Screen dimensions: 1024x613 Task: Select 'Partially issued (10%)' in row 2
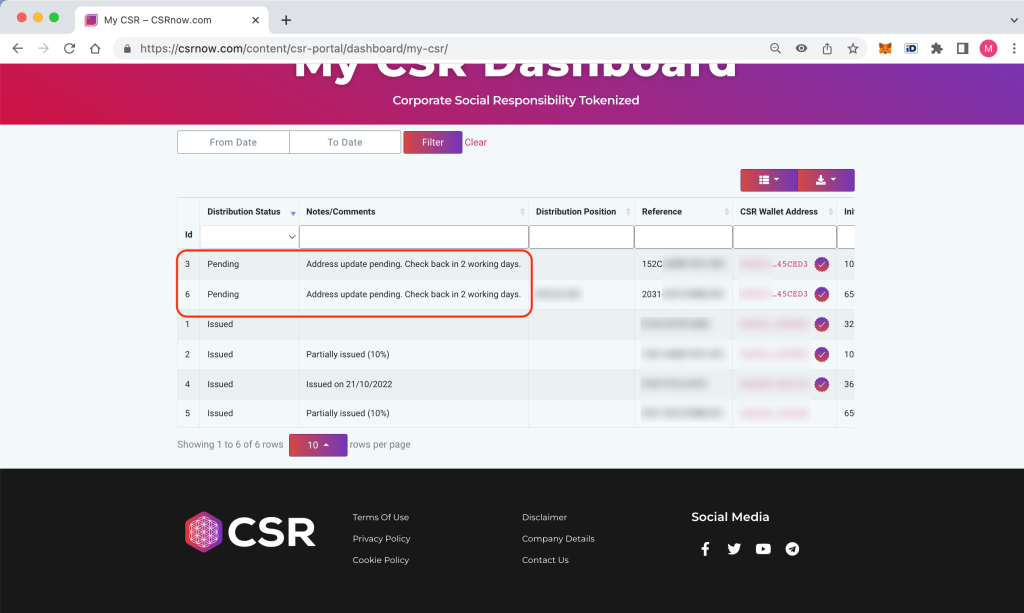click(347, 354)
